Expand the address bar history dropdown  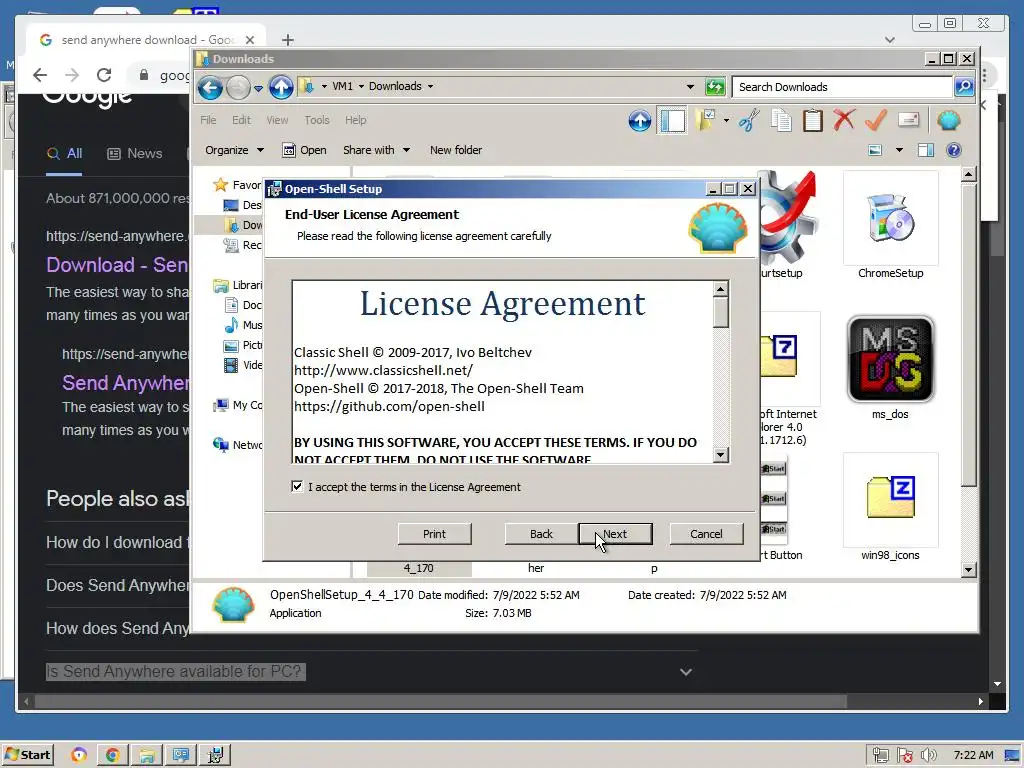click(x=690, y=86)
